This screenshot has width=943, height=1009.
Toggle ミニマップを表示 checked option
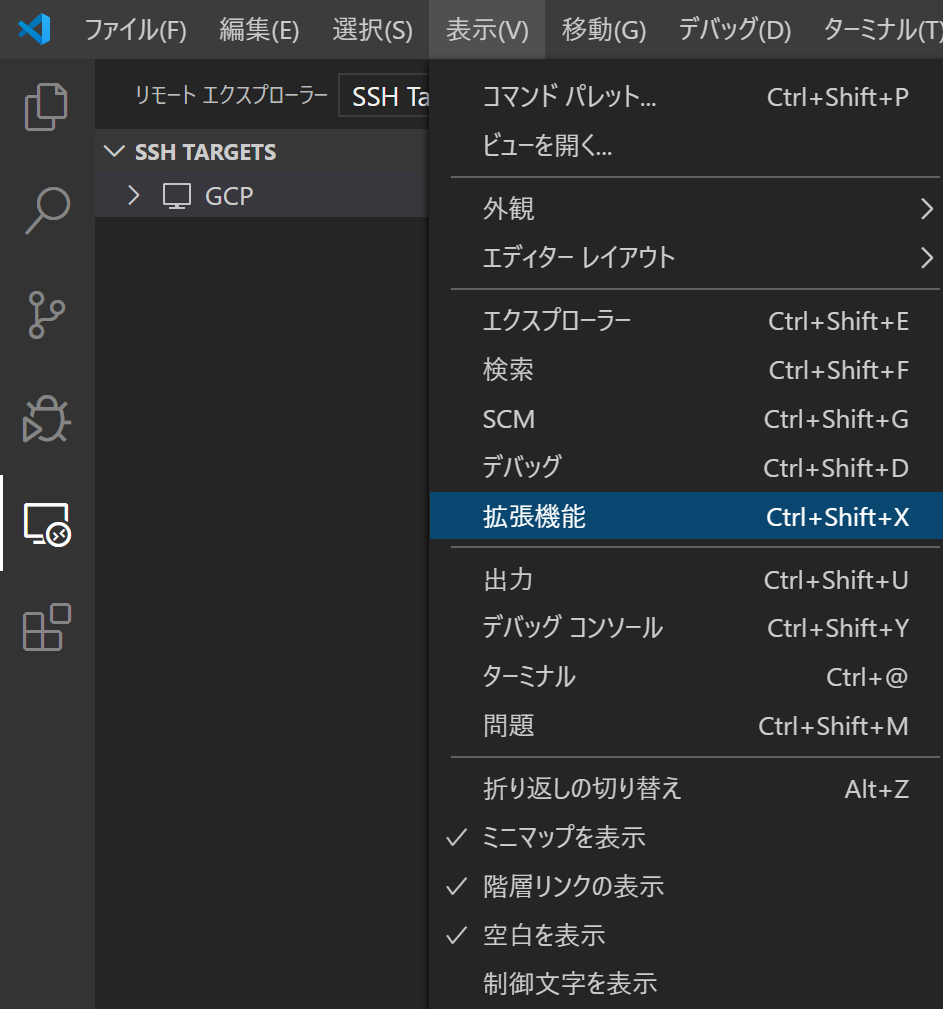tap(564, 838)
